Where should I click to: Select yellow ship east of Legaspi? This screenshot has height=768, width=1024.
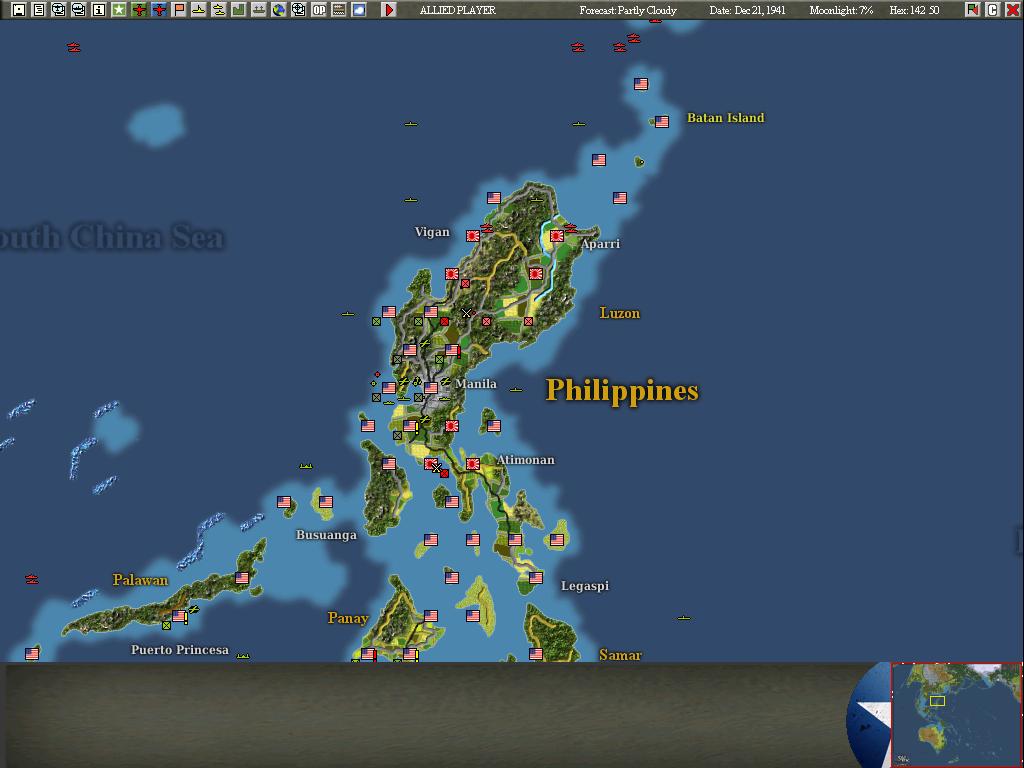pyautogui.click(x=684, y=617)
